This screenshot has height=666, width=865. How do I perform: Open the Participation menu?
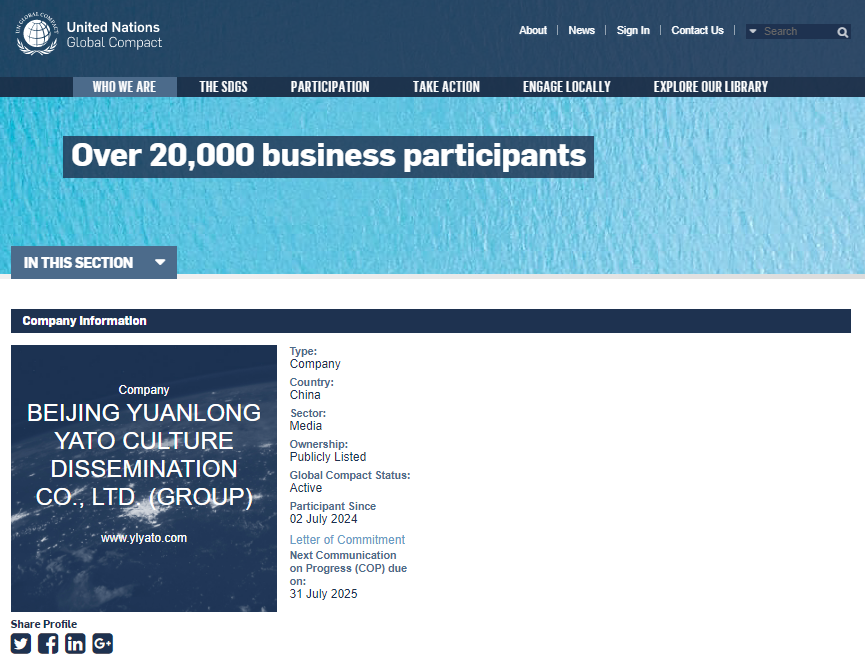330,87
